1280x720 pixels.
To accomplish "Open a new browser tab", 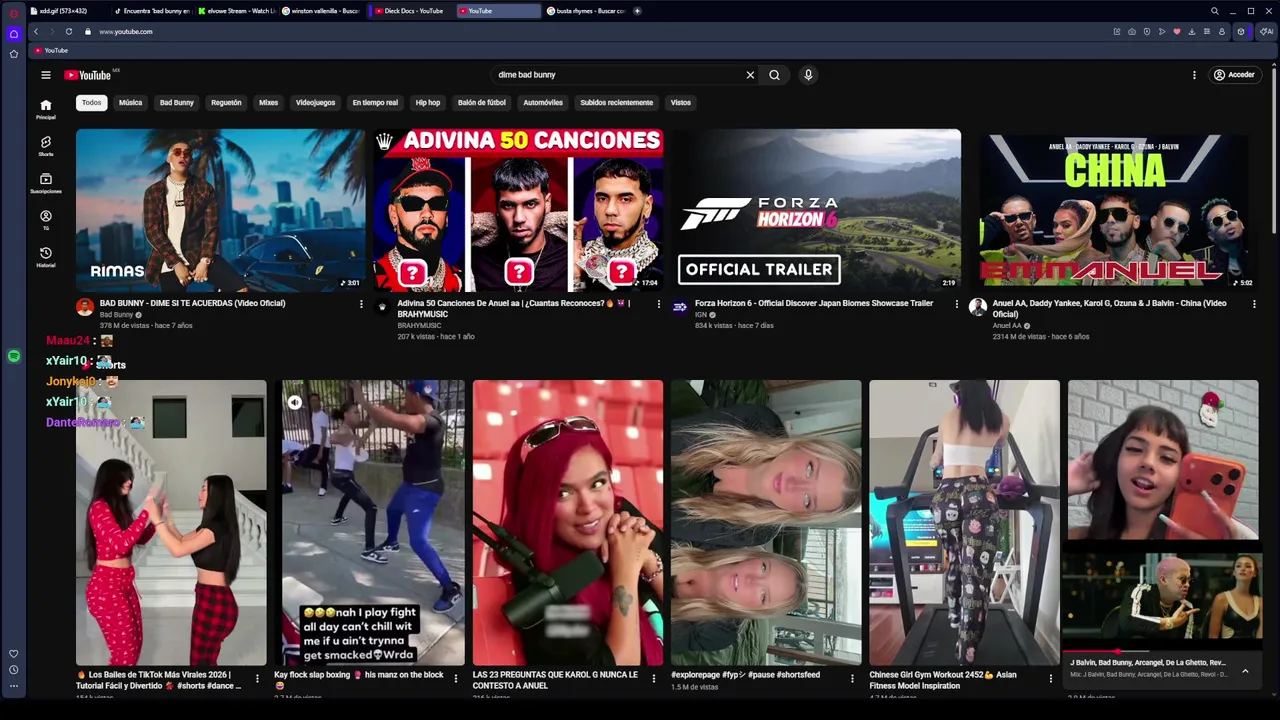I will tap(637, 11).
